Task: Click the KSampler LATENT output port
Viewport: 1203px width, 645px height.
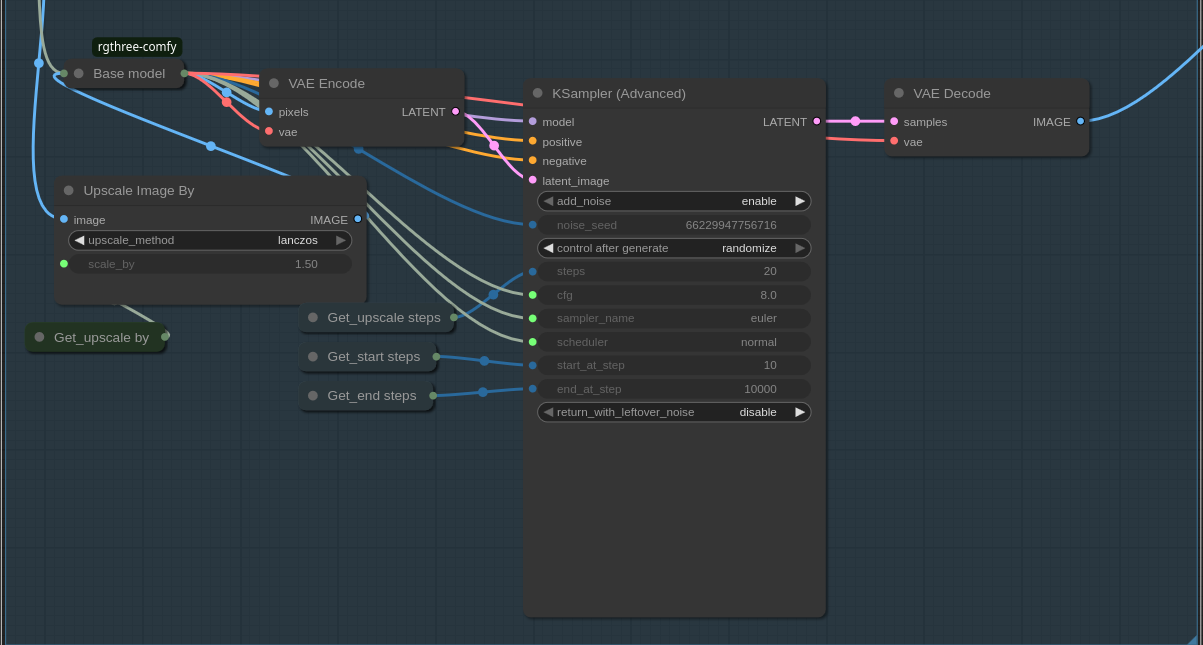Action: [x=816, y=121]
